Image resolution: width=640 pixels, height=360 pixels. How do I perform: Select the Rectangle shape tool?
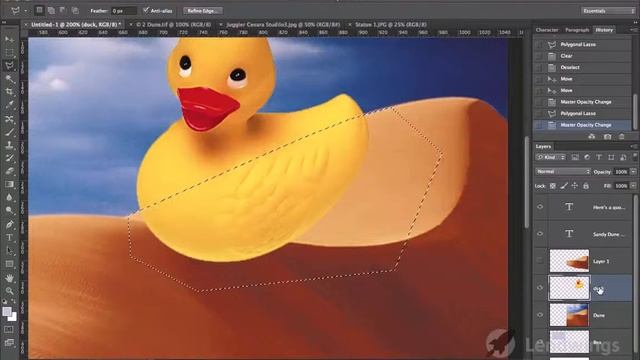(9, 264)
